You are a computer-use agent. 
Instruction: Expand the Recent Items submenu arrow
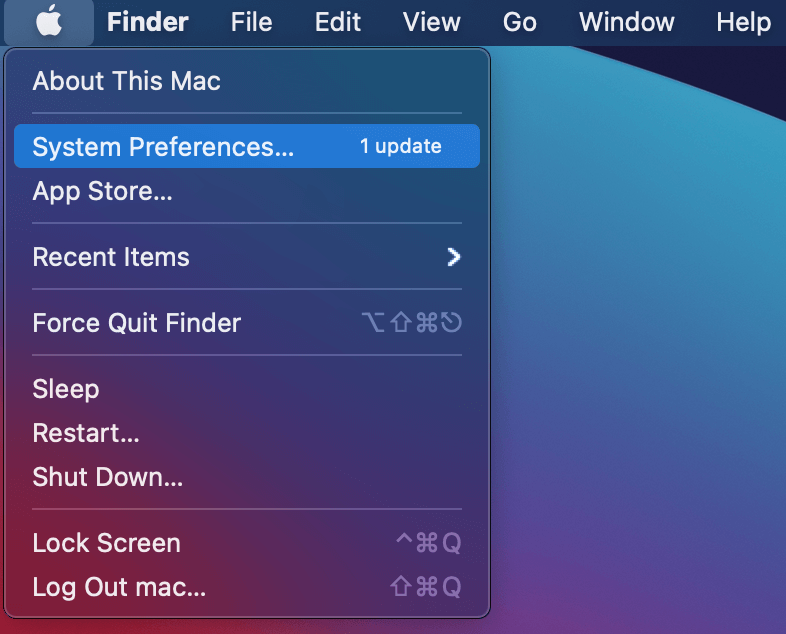(454, 257)
